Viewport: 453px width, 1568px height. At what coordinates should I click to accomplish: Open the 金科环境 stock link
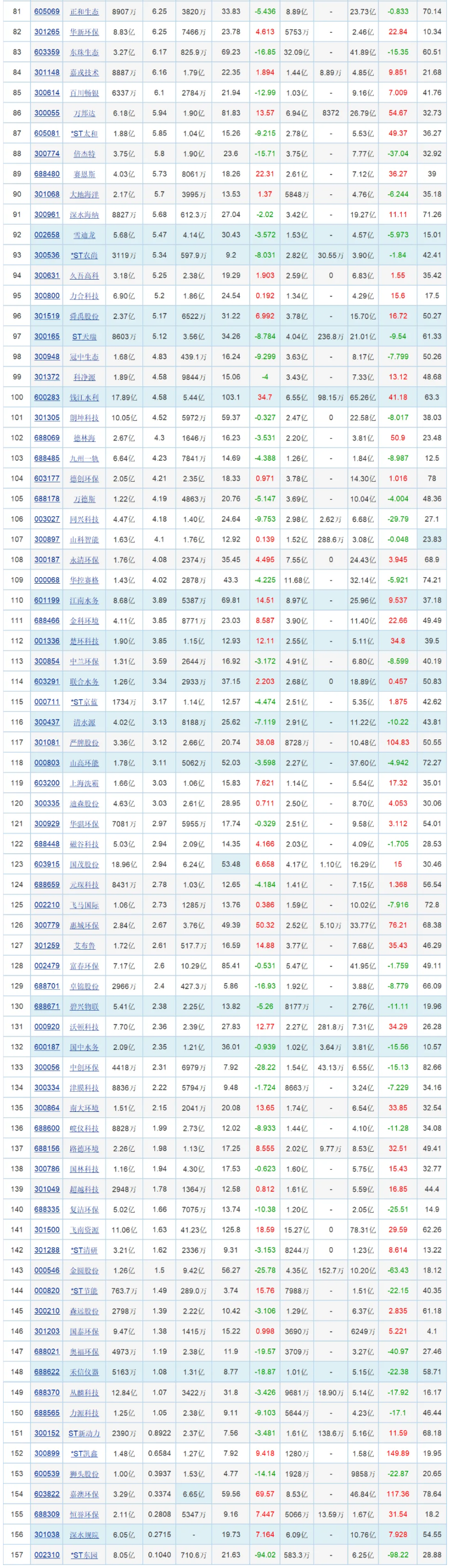pyautogui.click(x=84, y=621)
